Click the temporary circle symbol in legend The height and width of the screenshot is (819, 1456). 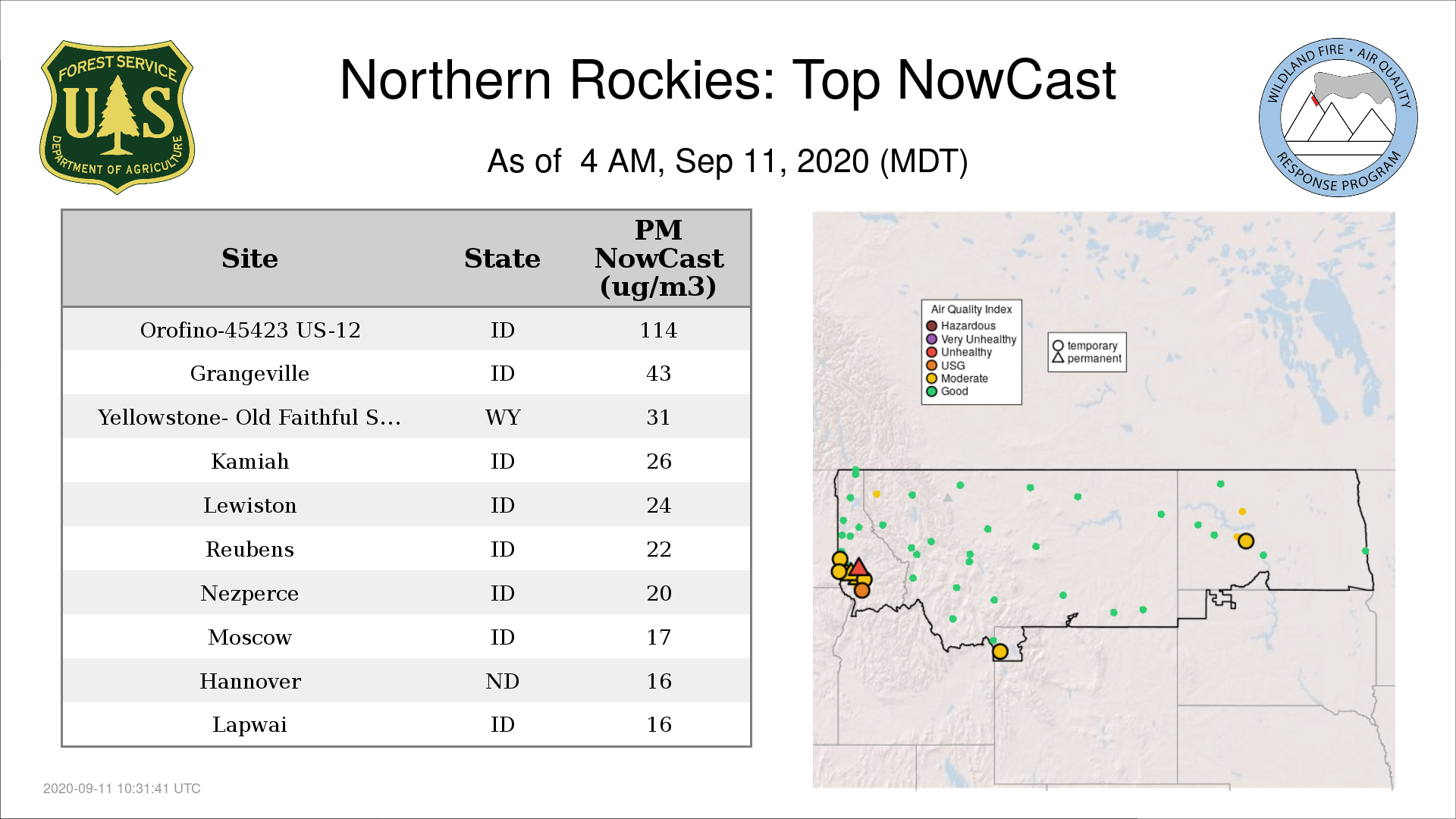[x=1058, y=346]
